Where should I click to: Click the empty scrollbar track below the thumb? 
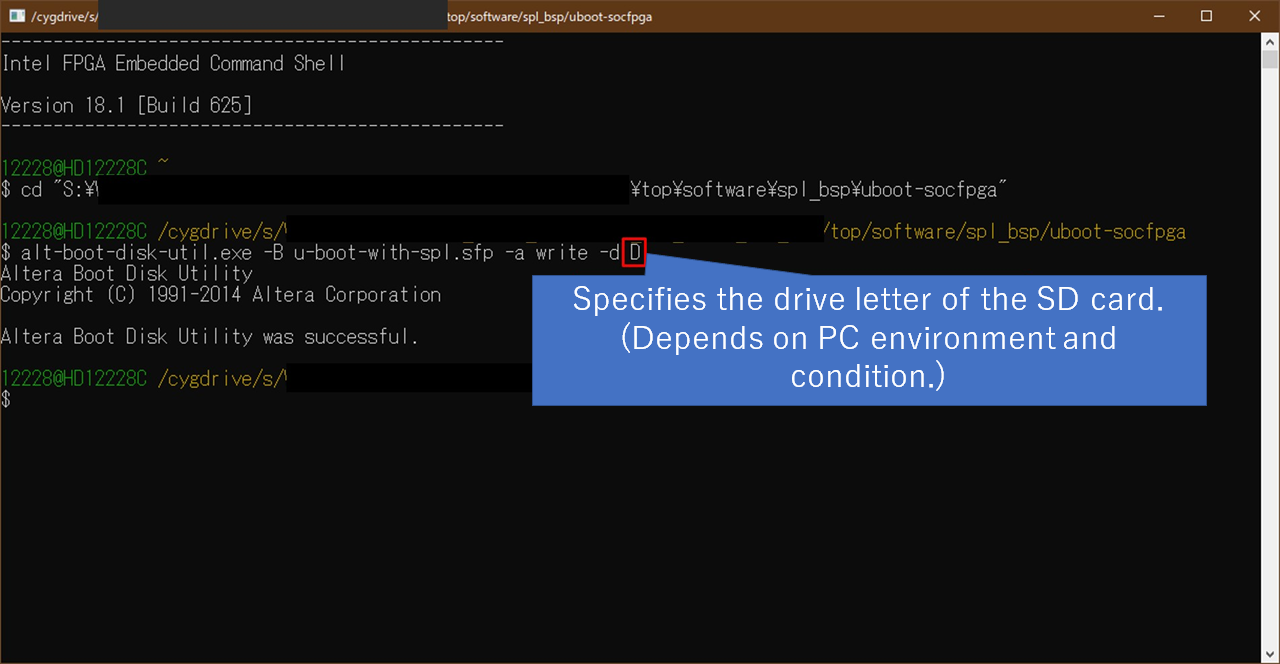[1270, 400]
